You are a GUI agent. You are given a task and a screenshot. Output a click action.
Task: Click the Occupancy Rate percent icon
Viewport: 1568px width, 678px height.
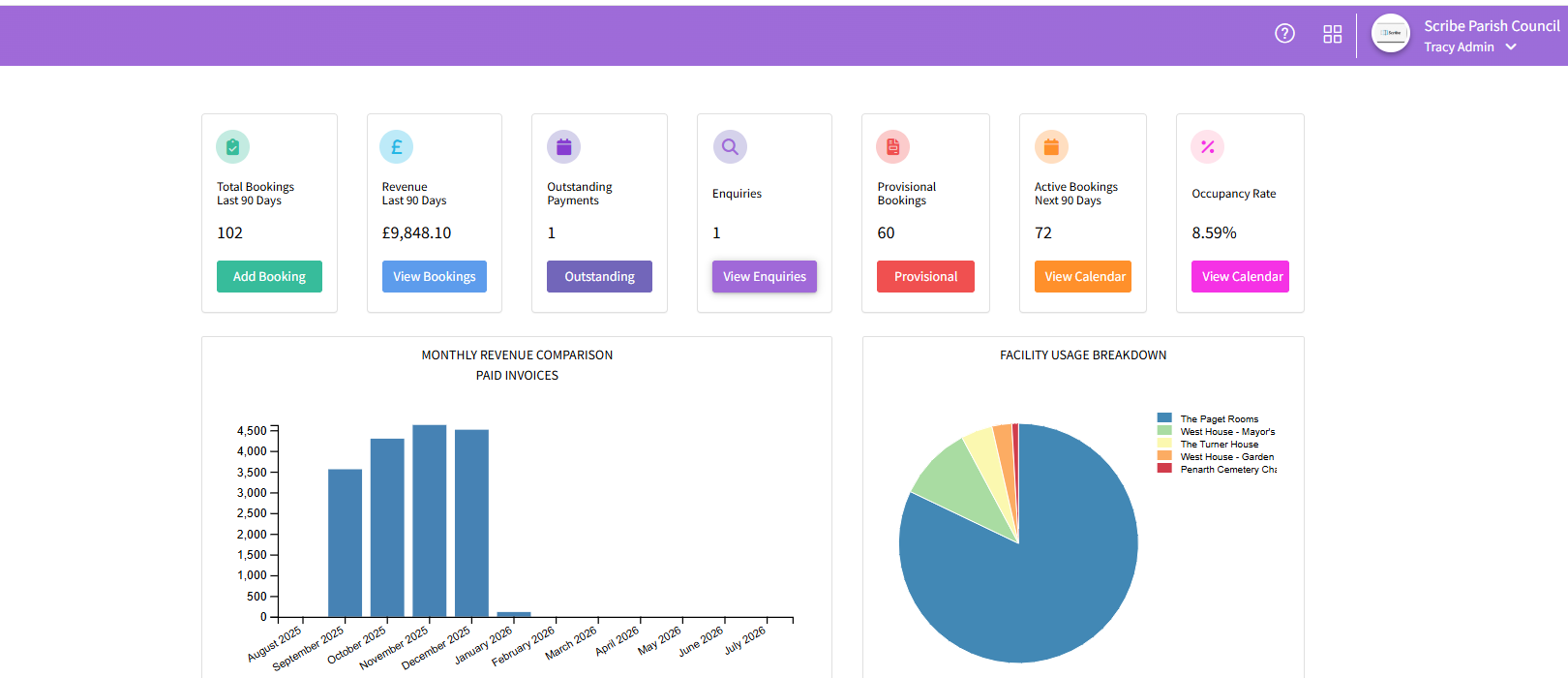(x=1207, y=147)
